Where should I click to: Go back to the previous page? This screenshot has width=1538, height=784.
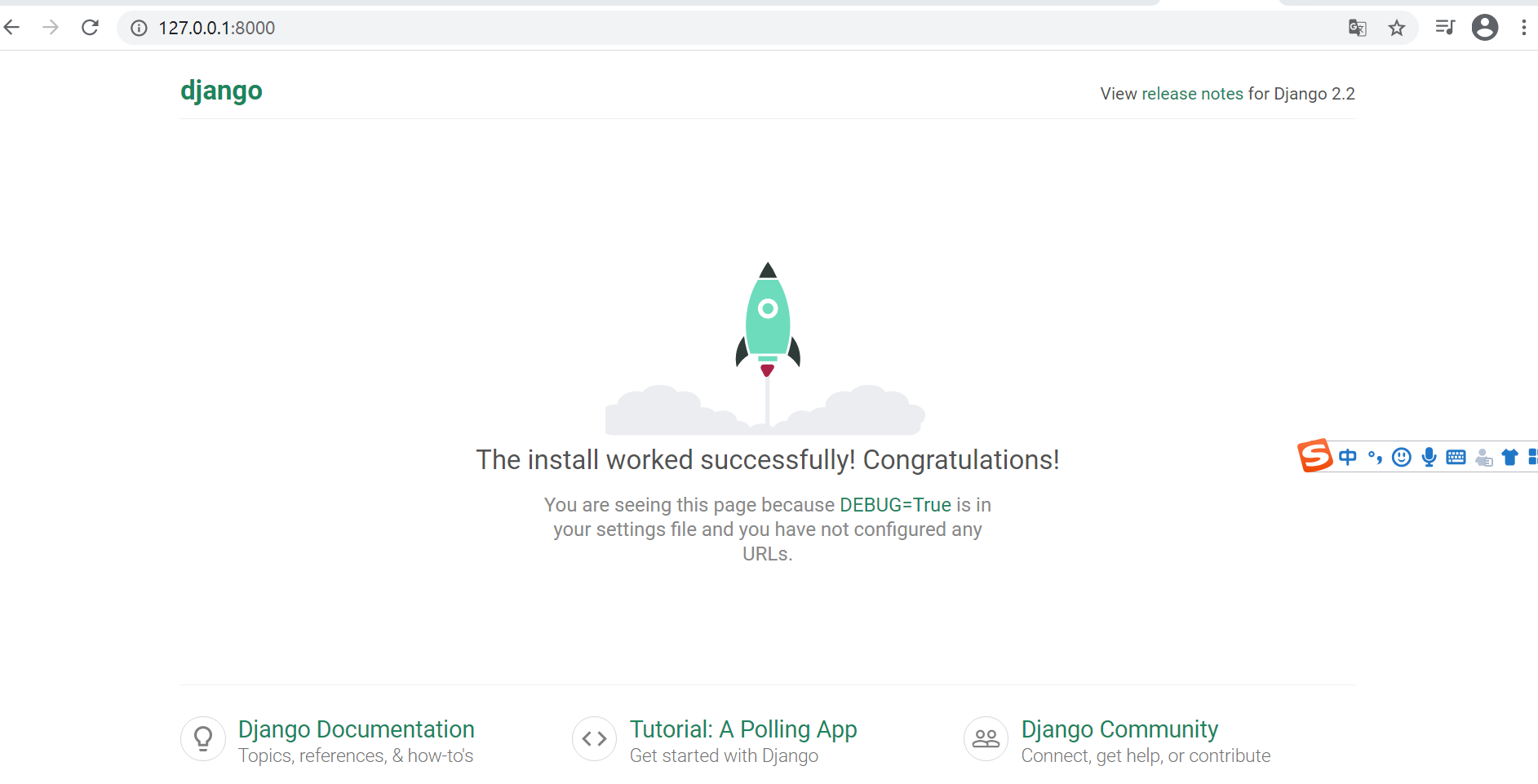click(x=11, y=28)
